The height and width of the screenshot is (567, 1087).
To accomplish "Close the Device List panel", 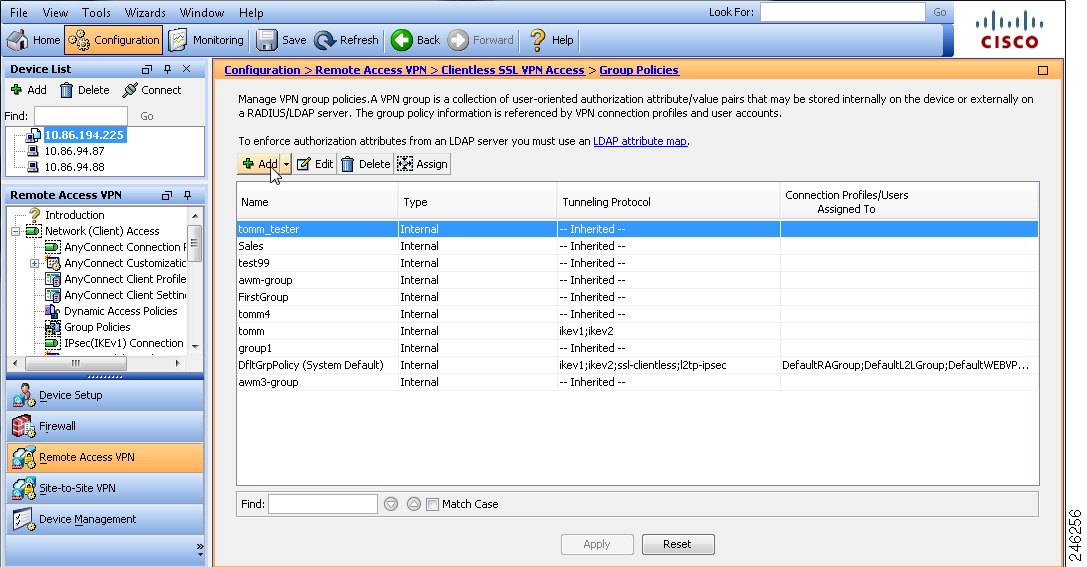I will (x=186, y=69).
